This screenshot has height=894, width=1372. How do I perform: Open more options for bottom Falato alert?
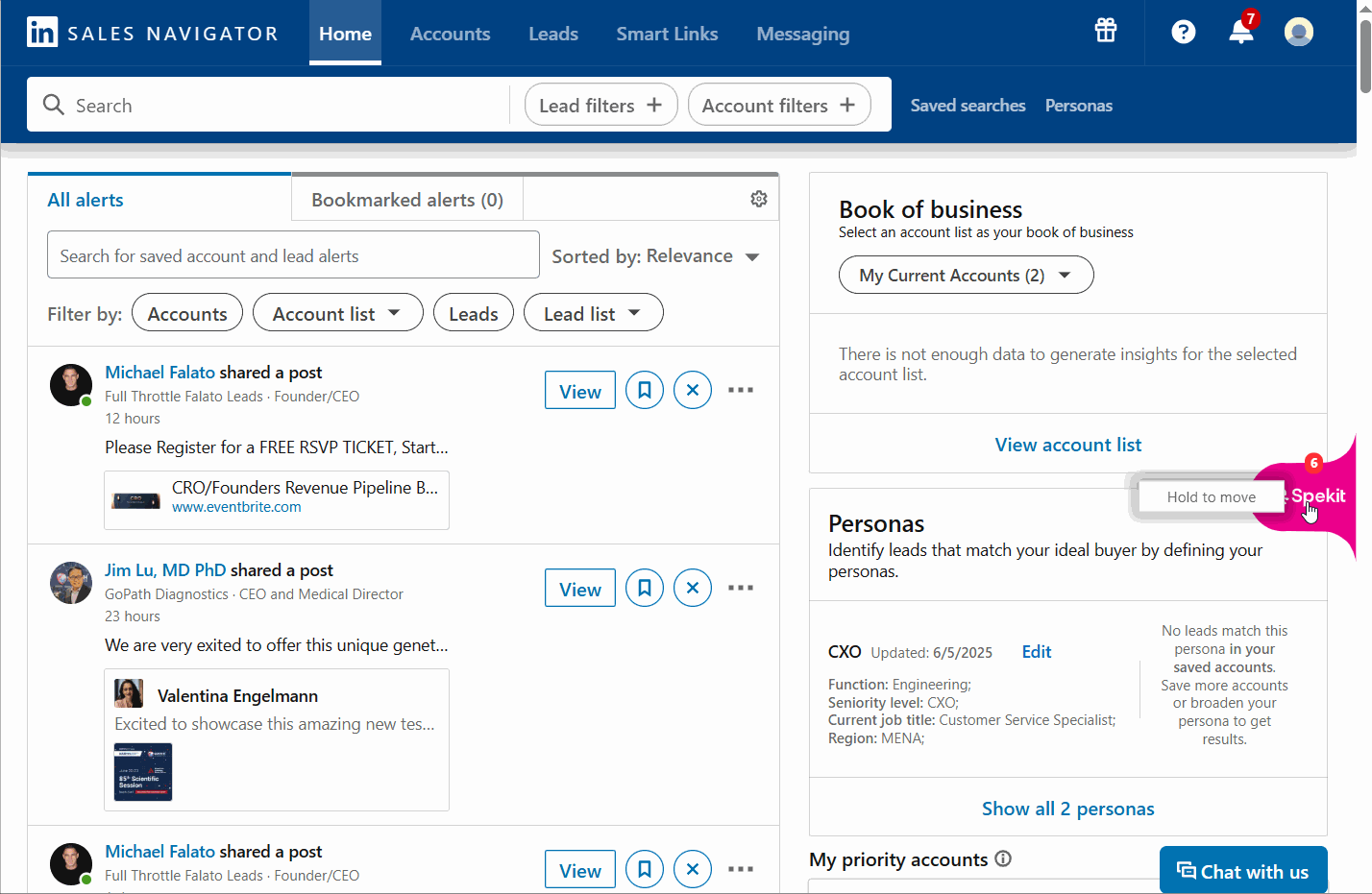coord(741,869)
